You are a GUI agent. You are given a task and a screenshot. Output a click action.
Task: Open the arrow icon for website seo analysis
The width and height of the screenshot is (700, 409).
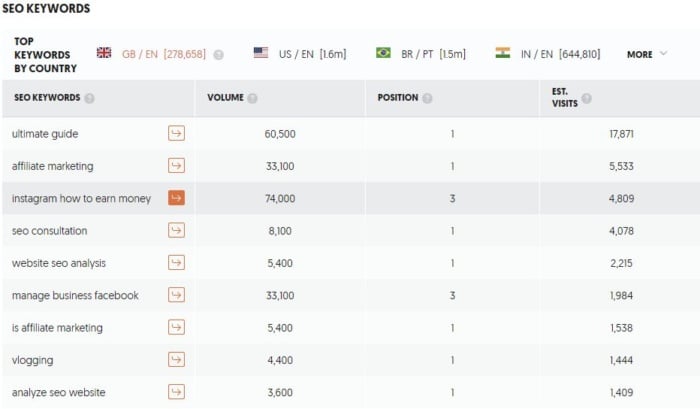[x=176, y=263]
